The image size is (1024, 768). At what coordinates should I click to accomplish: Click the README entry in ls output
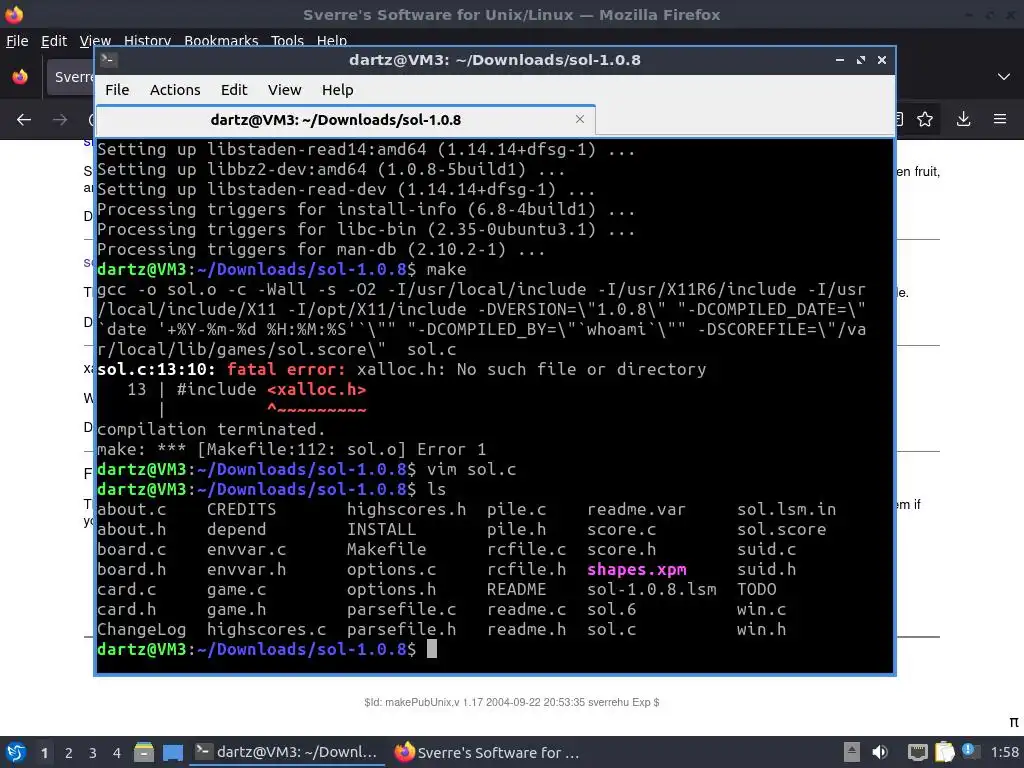pyautogui.click(x=517, y=589)
